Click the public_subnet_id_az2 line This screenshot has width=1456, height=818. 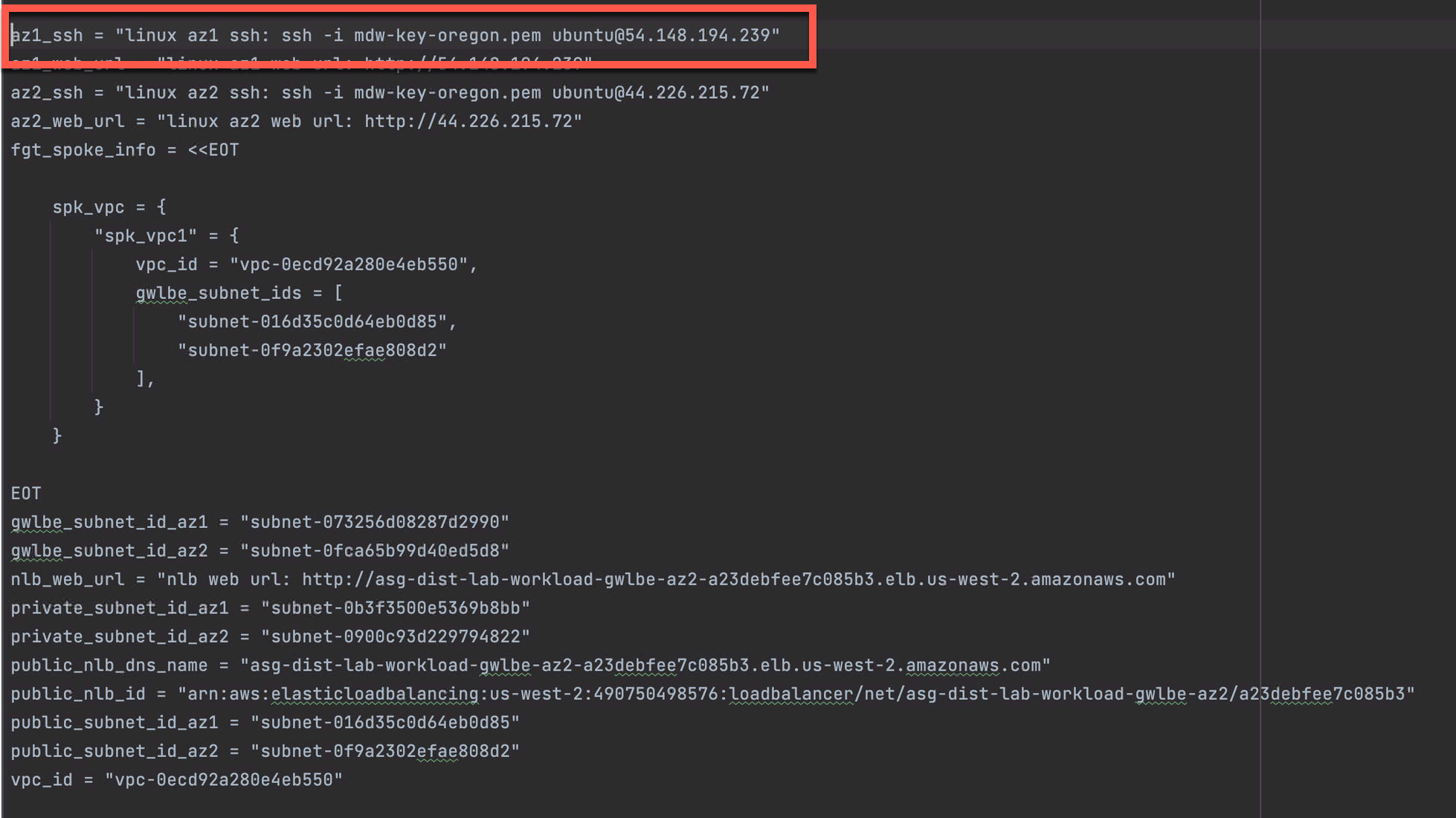(265, 751)
